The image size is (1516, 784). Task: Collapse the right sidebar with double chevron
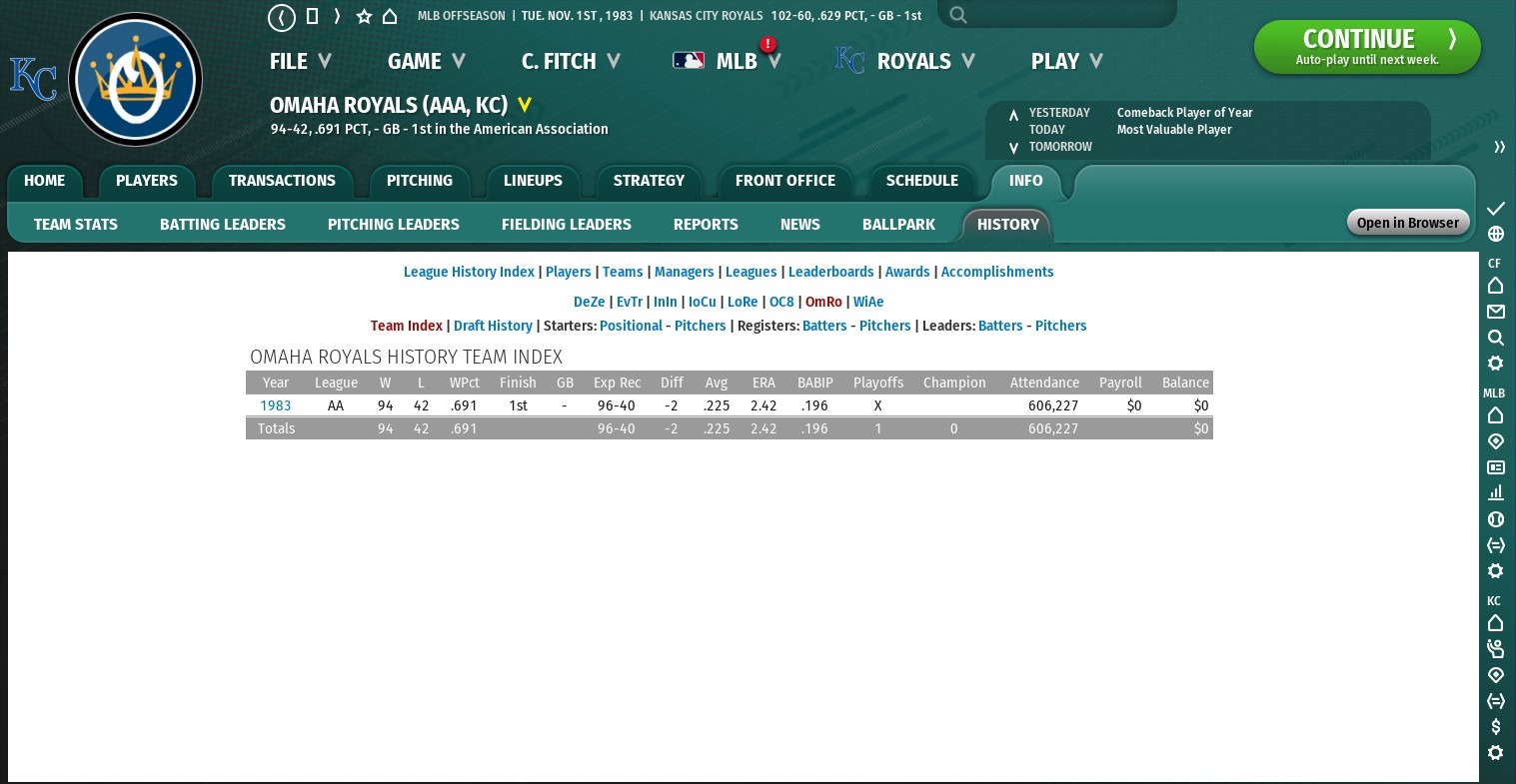pos(1499,147)
